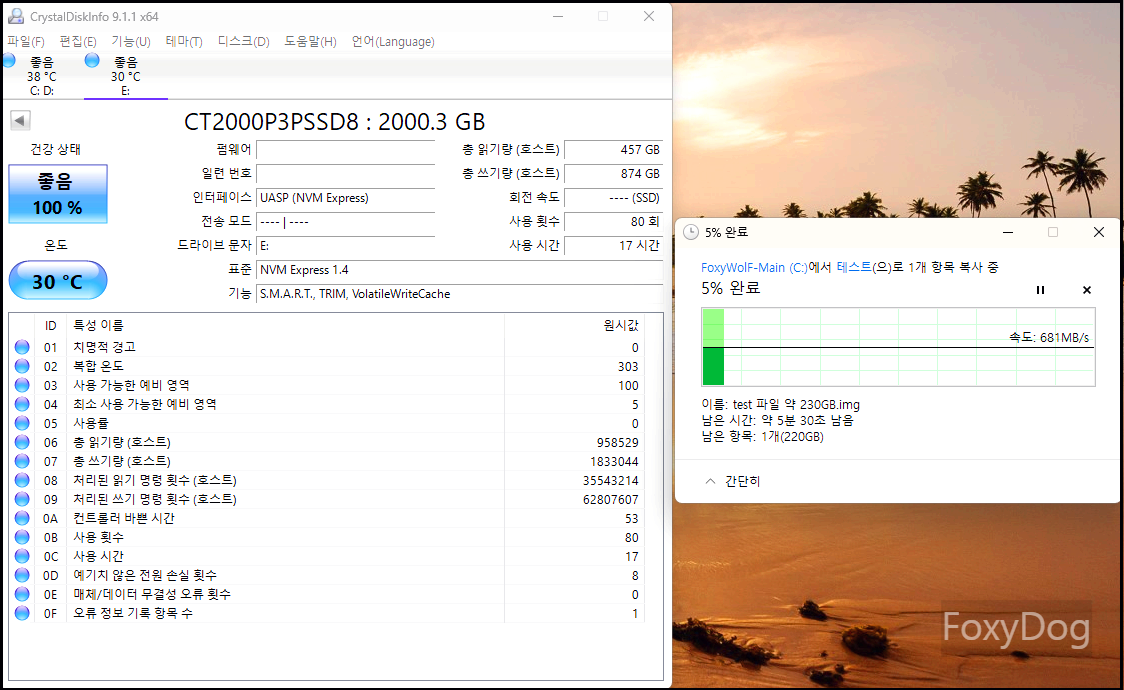The height and width of the screenshot is (690, 1124).
Task: Open the FoxyWolf-Main (C:) source link
Action: pyautogui.click(x=754, y=267)
